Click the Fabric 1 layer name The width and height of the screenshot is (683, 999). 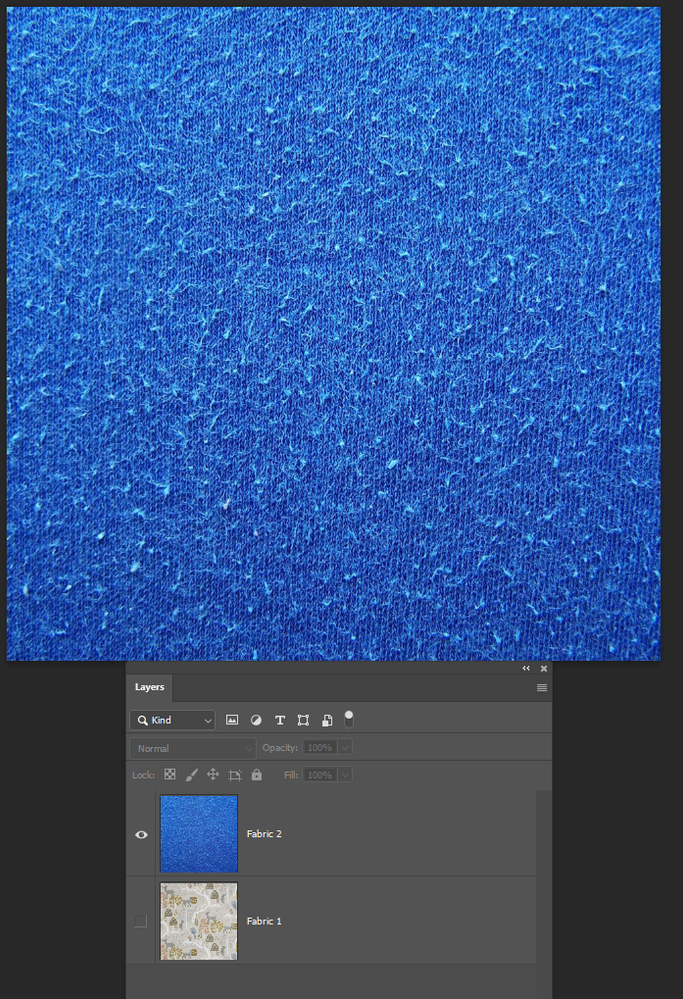tap(264, 921)
